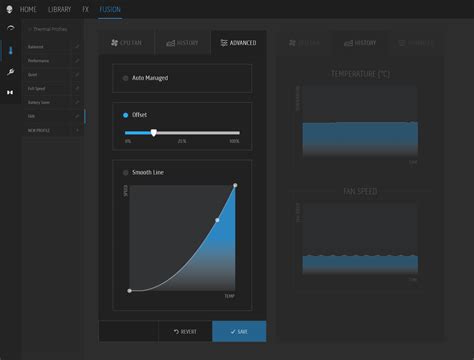
Task: Edit the Balanced profile with its pencil icon
Action: [x=77, y=47]
